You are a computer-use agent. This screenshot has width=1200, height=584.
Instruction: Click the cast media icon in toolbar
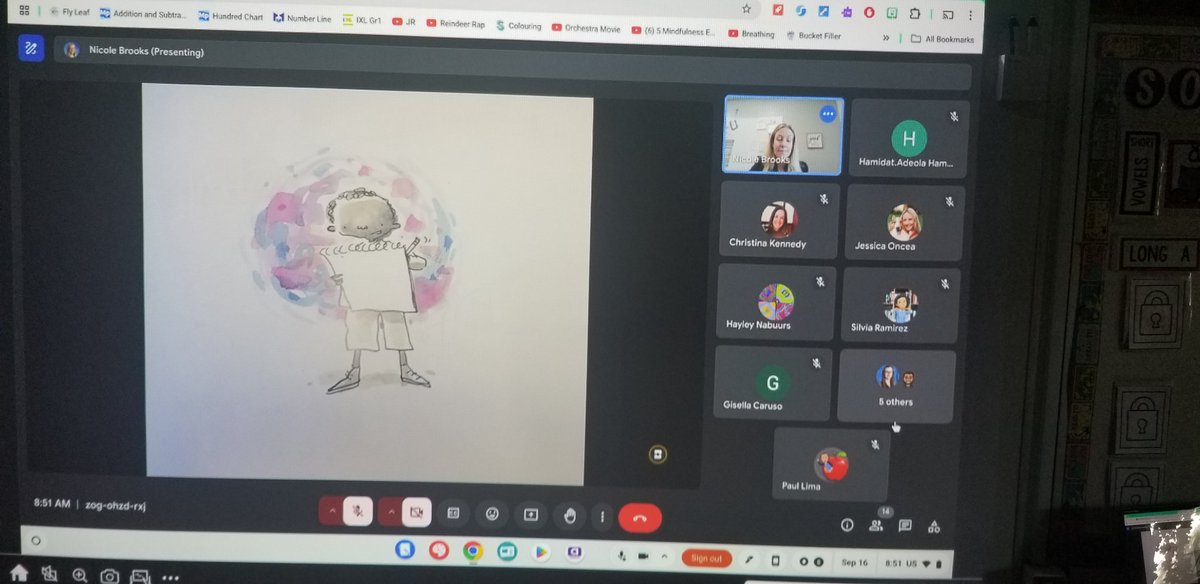point(947,15)
